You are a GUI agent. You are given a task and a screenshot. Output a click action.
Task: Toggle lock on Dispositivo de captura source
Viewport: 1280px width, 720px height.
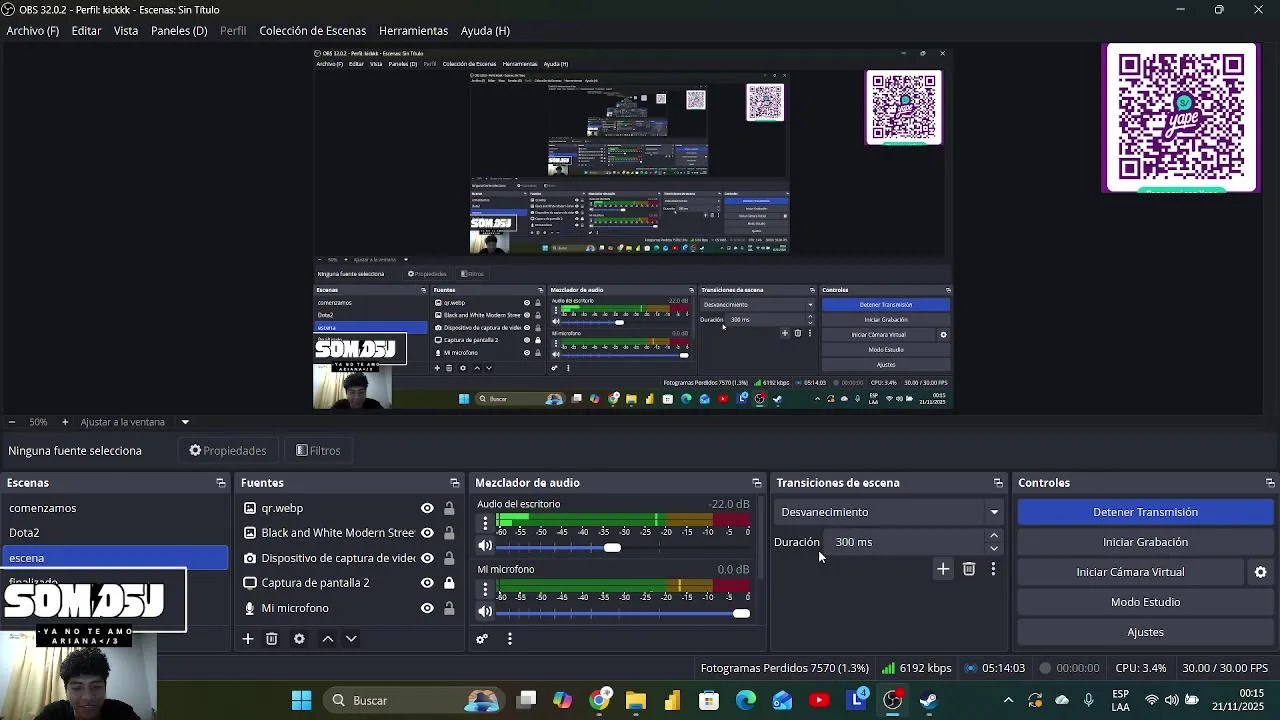pyautogui.click(x=449, y=558)
